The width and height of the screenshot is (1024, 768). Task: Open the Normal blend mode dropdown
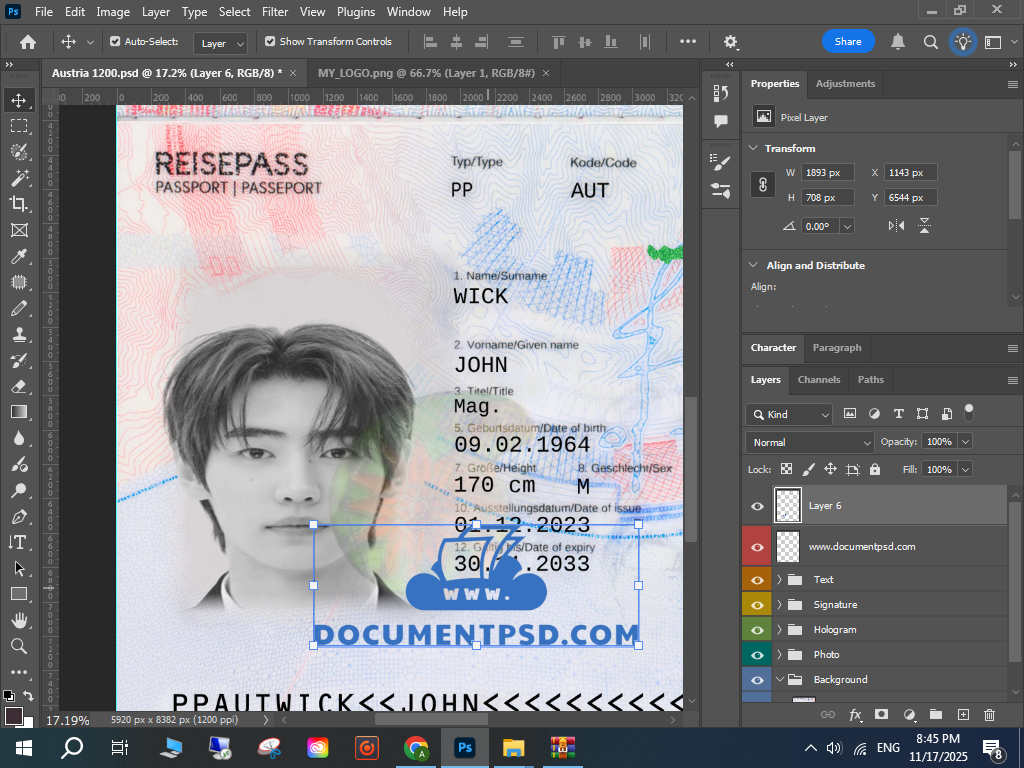[x=810, y=442]
